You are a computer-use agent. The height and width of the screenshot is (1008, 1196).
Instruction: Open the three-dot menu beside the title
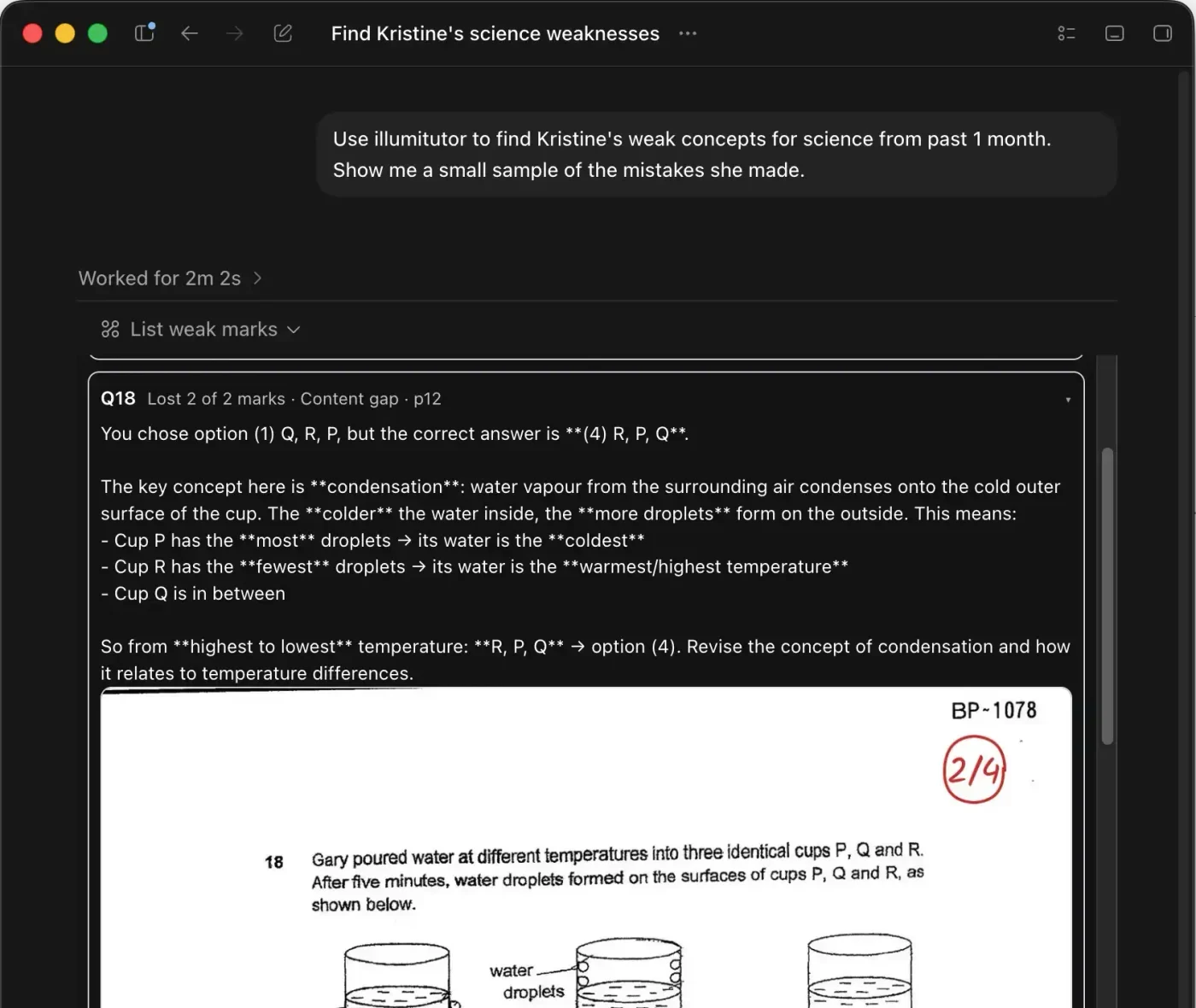[688, 33]
